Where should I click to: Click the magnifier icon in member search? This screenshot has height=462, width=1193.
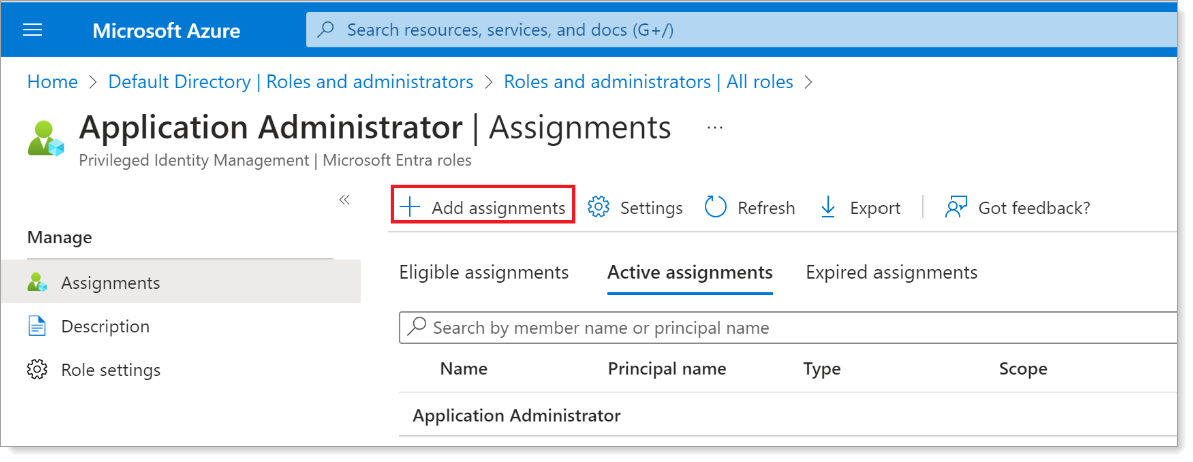pos(417,327)
